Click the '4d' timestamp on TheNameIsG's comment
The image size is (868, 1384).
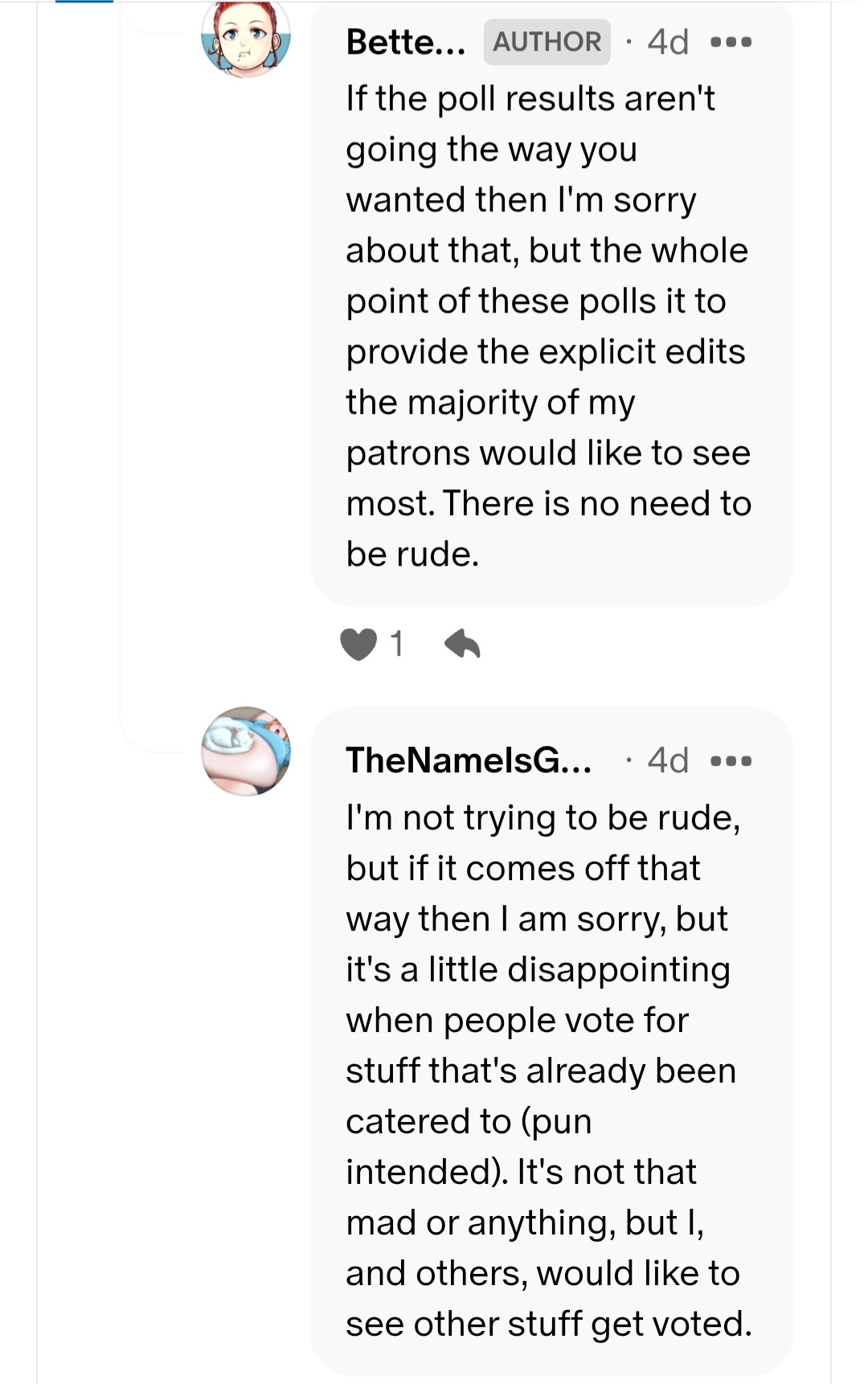point(668,760)
